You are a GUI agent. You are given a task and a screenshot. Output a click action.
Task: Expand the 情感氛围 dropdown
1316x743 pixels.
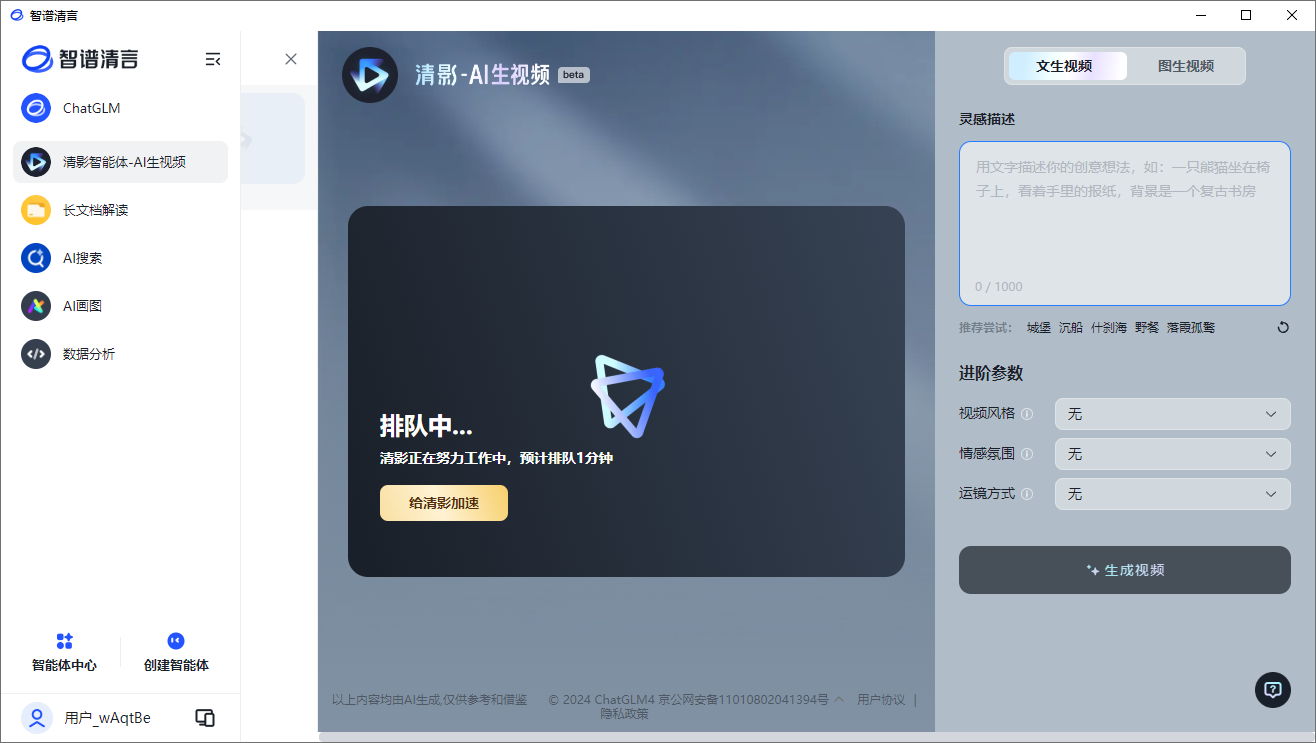point(1172,453)
